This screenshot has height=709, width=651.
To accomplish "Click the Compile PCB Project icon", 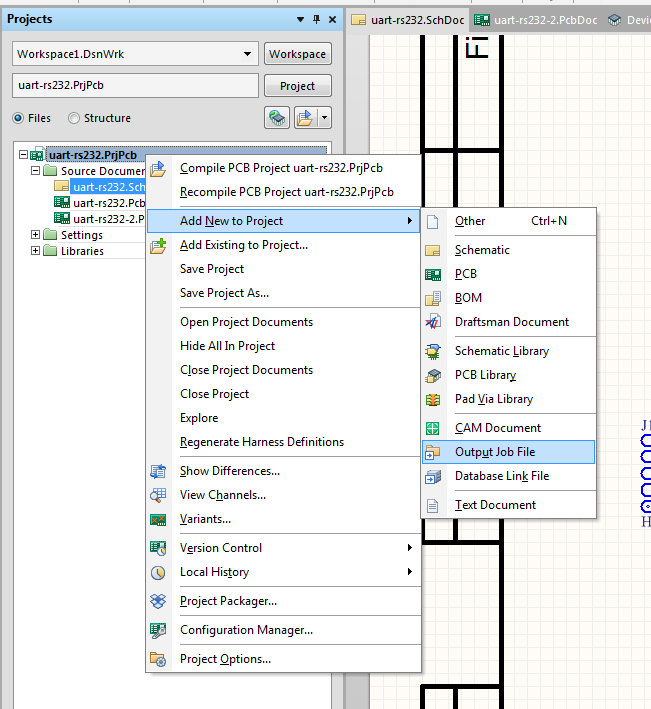I will coord(158,169).
